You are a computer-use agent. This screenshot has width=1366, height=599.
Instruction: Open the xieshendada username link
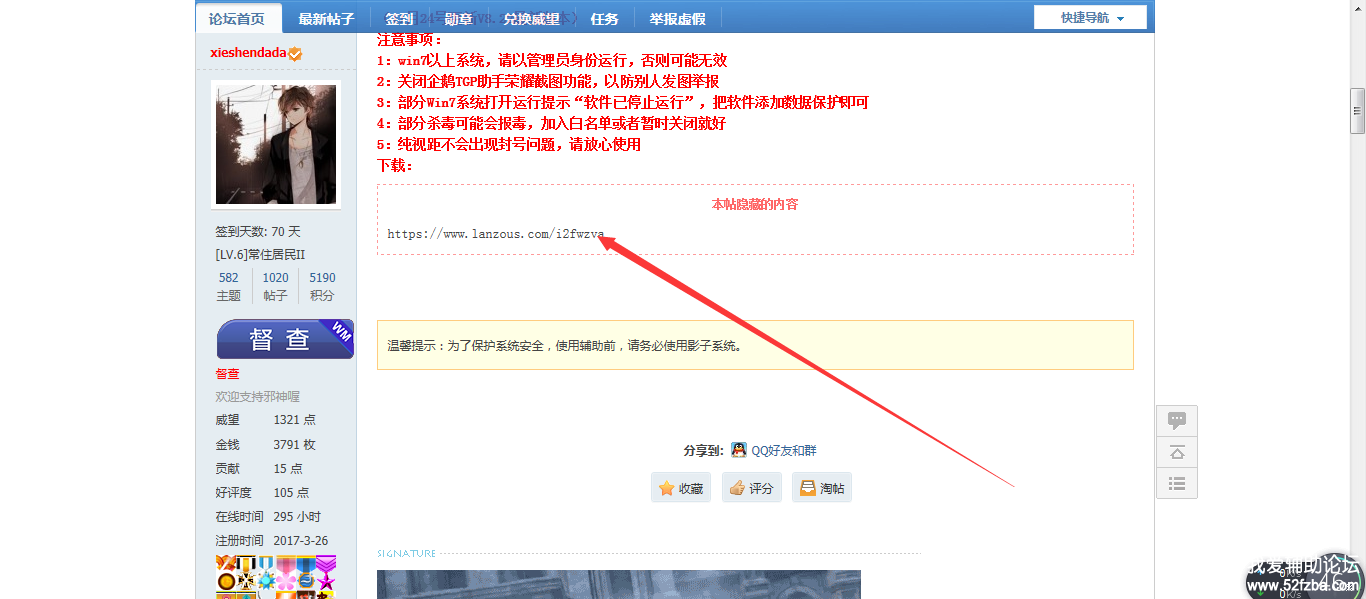pyautogui.click(x=248, y=53)
